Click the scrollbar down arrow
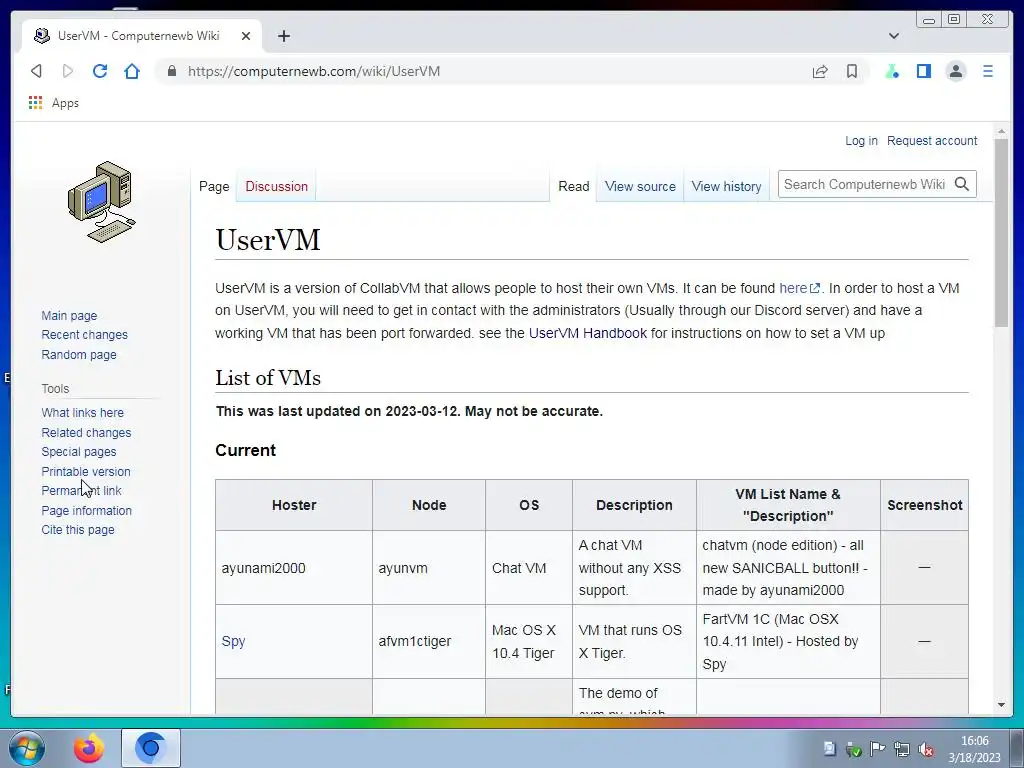Viewport: 1024px width, 768px height. click(x=1001, y=705)
